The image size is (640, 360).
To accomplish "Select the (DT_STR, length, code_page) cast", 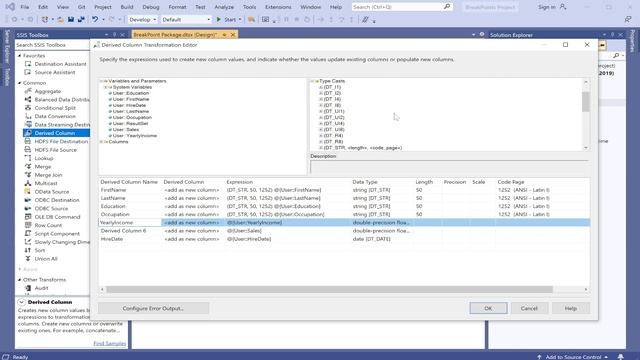I will (x=362, y=148).
